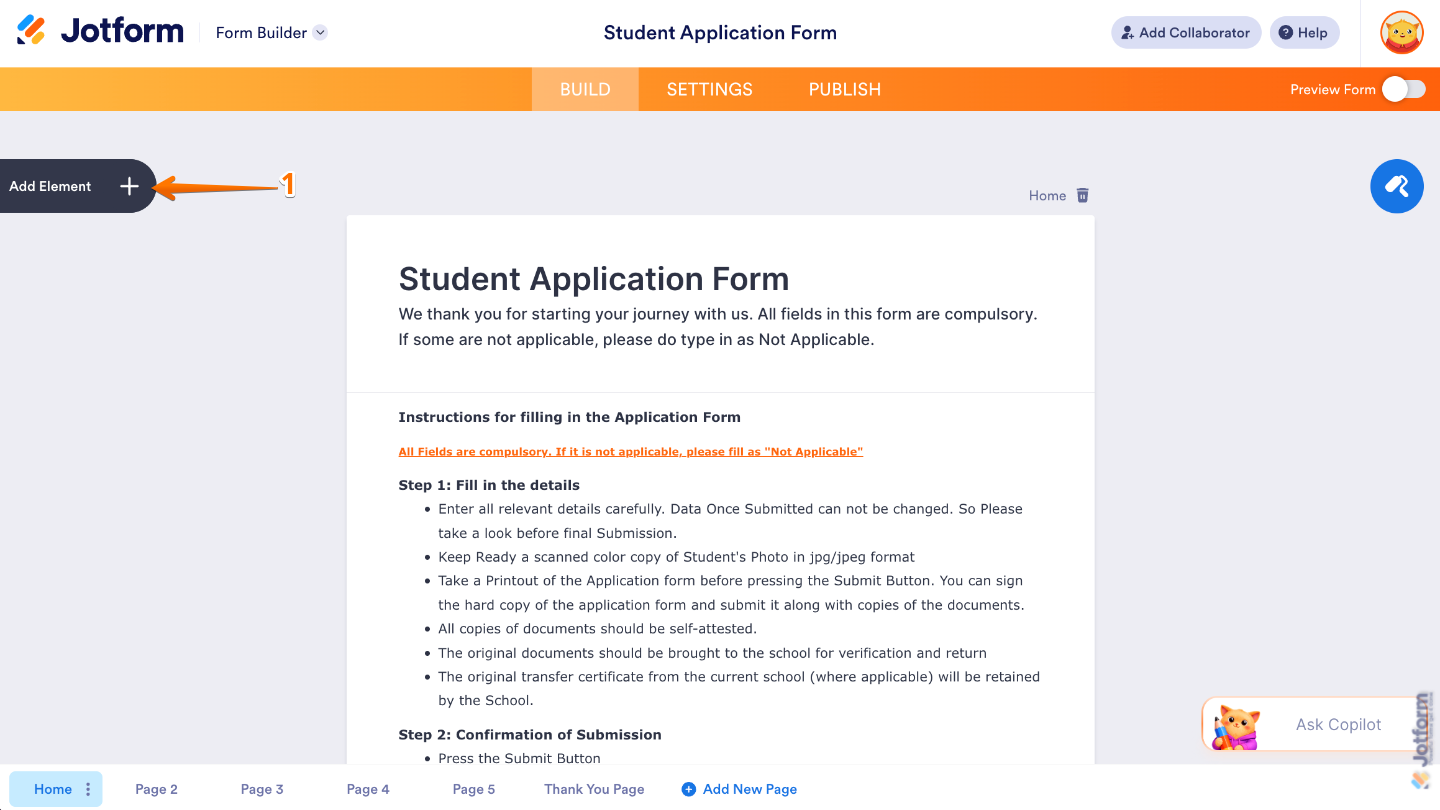Click the 'Press the Submit Button' bullet

[x=520, y=758]
